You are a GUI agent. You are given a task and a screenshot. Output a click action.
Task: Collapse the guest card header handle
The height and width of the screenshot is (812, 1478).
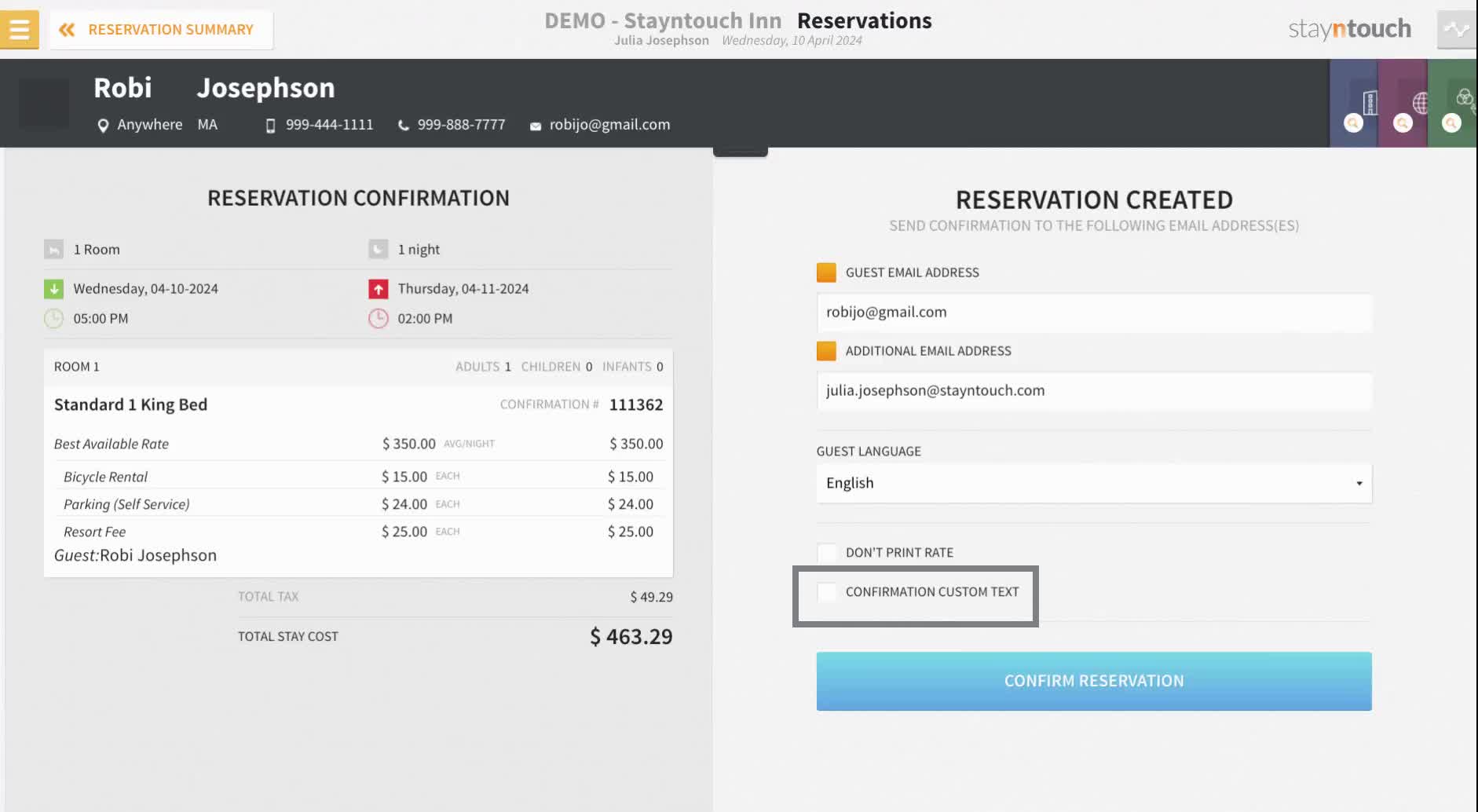coord(740,152)
